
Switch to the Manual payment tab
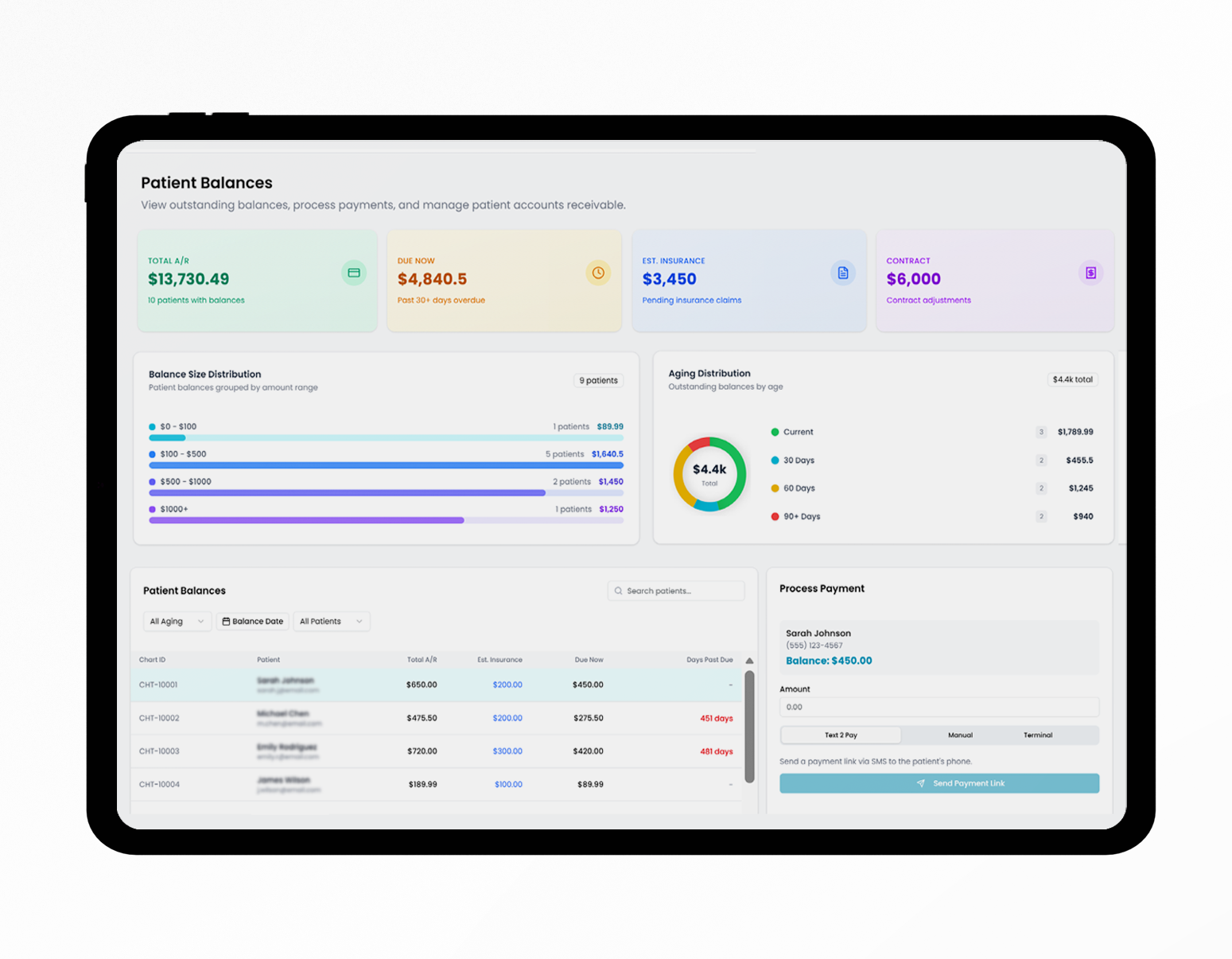pos(960,735)
